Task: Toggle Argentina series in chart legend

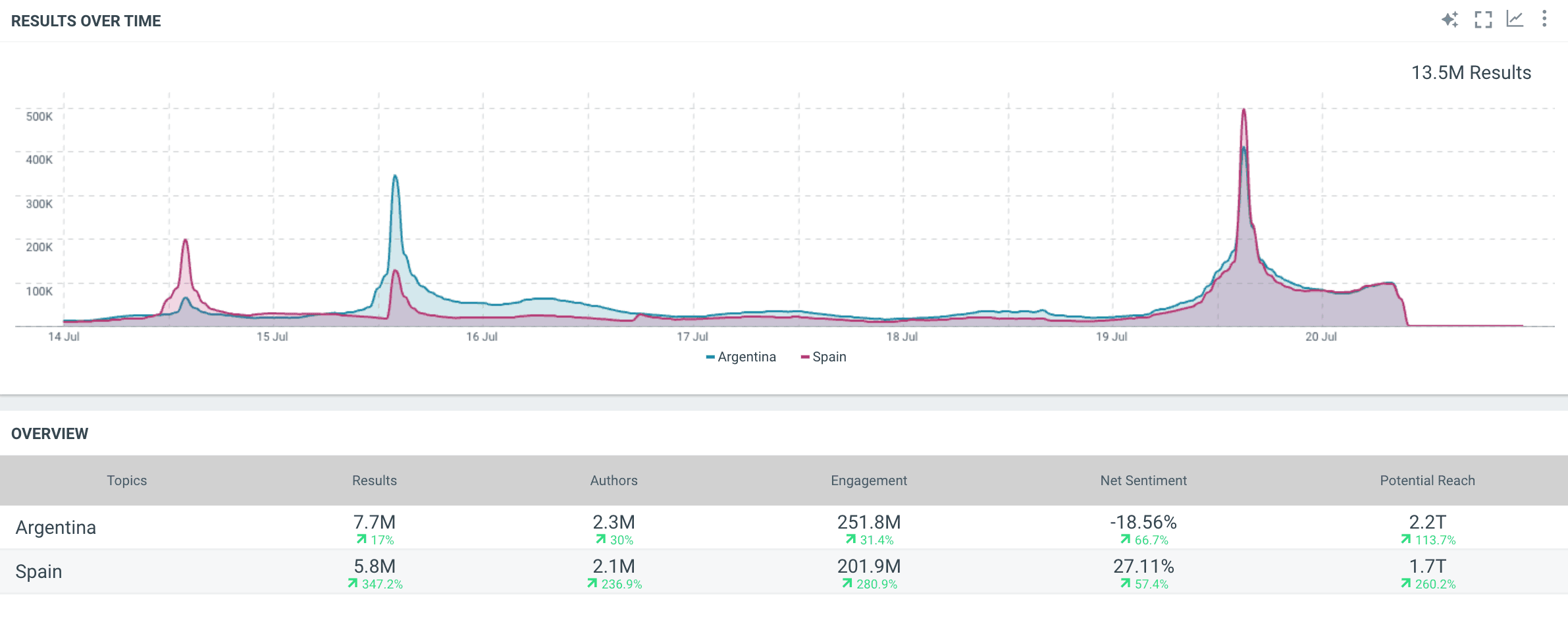Action: [x=741, y=357]
